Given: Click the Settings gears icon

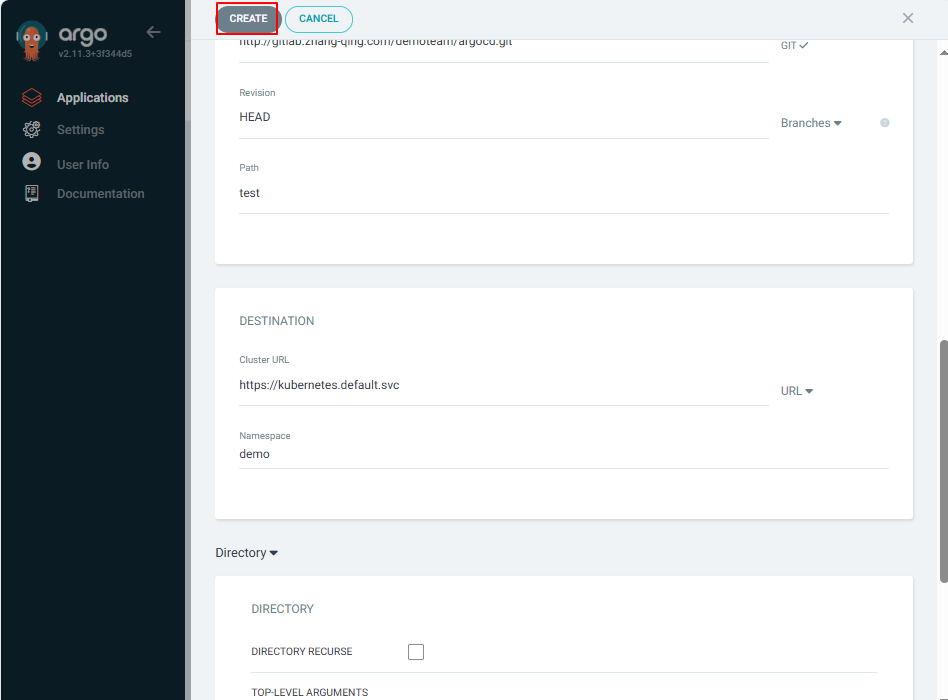Looking at the screenshot, I should pyautogui.click(x=31, y=129).
